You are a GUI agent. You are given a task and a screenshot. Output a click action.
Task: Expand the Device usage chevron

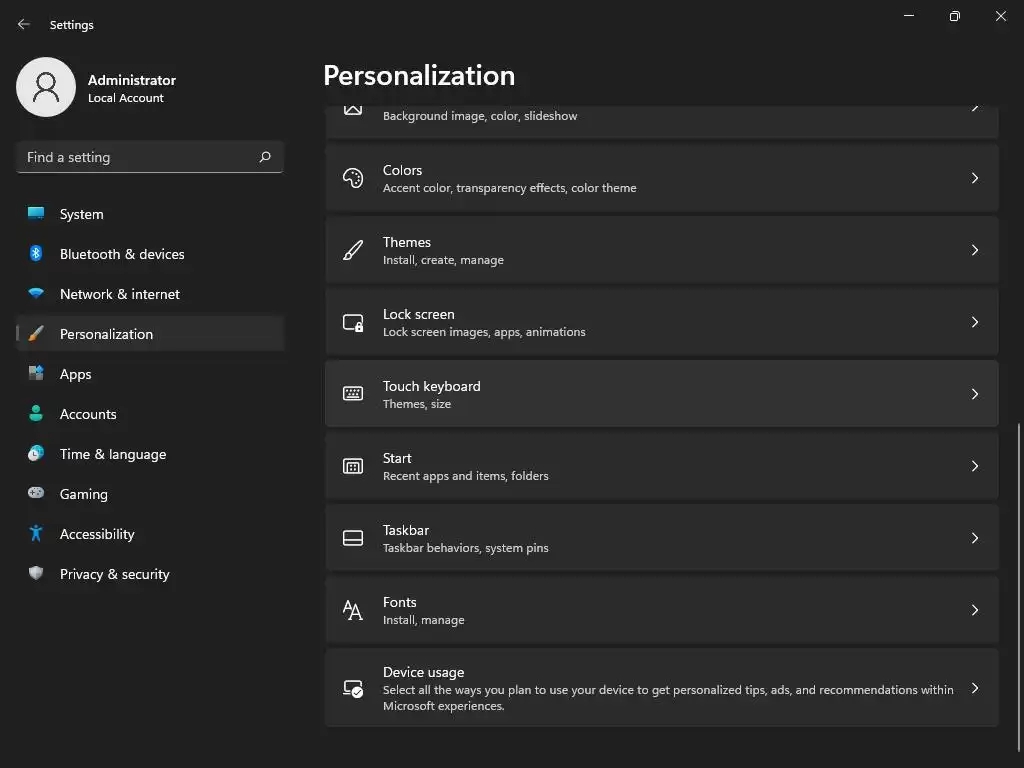(x=975, y=688)
